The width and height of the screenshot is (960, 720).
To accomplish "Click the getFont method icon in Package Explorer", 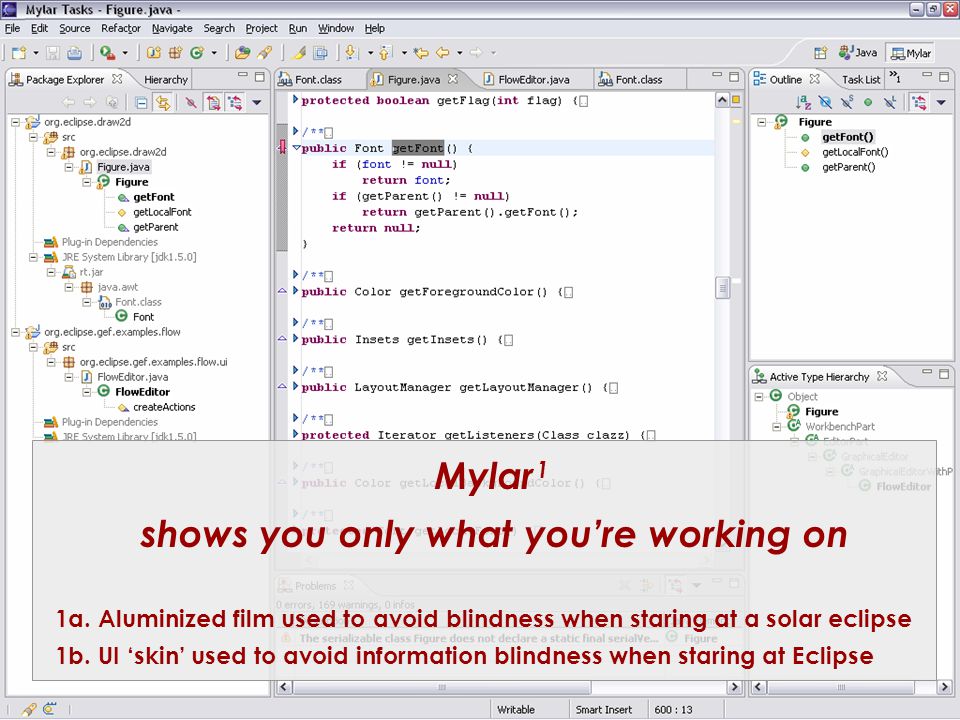I will (x=123, y=197).
